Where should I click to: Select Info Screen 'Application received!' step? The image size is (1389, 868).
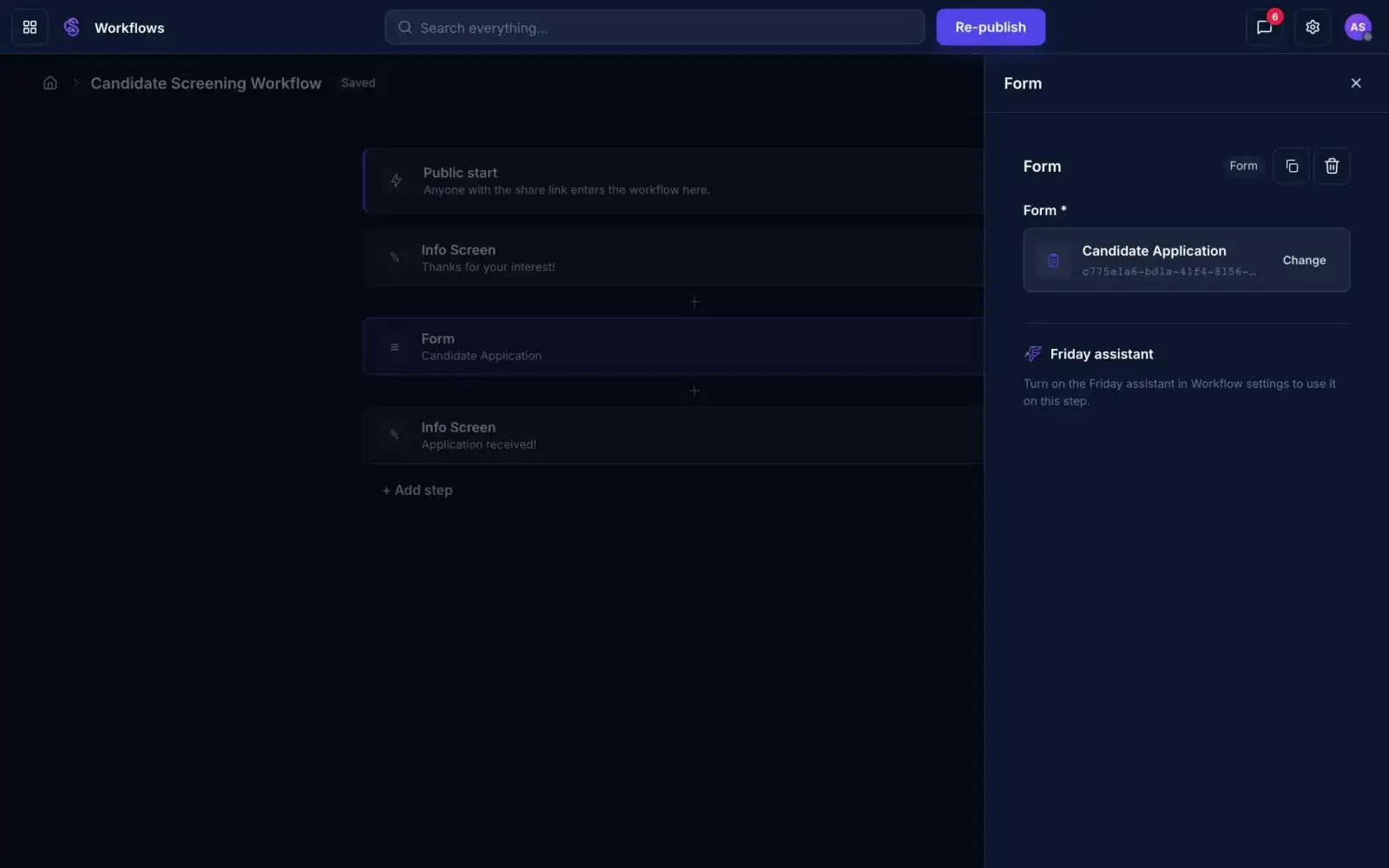tap(674, 435)
